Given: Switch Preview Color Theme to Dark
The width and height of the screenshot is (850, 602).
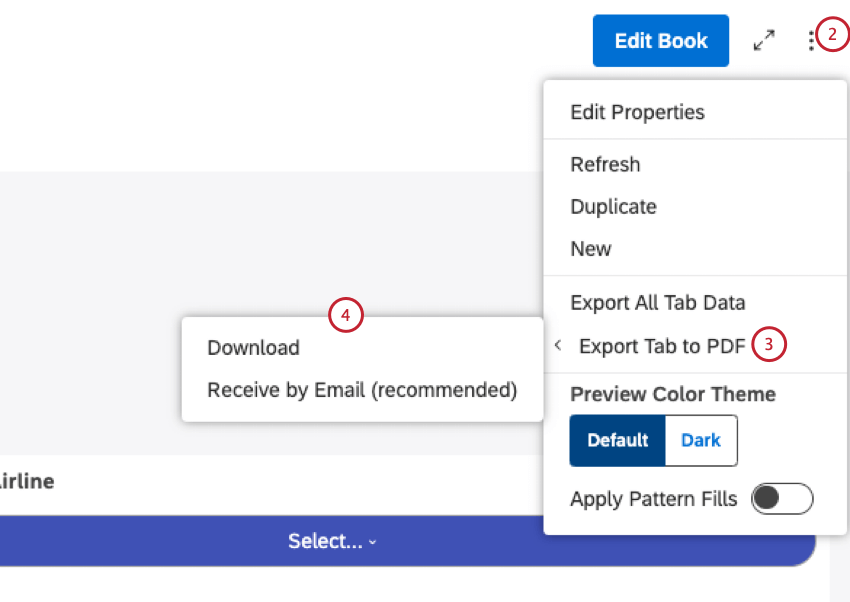Looking at the screenshot, I should 700,440.
